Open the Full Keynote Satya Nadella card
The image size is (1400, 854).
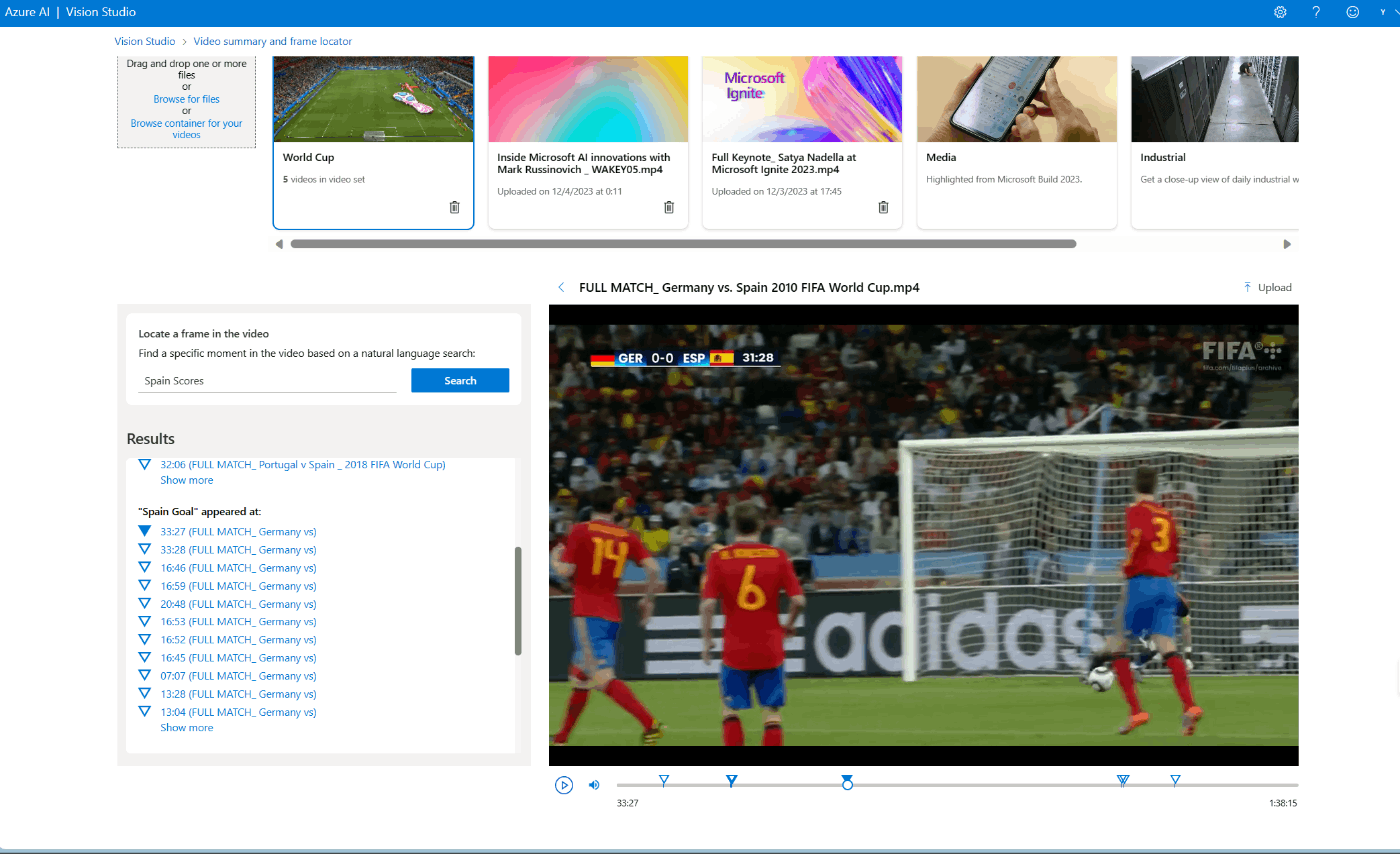coord(802,143)
